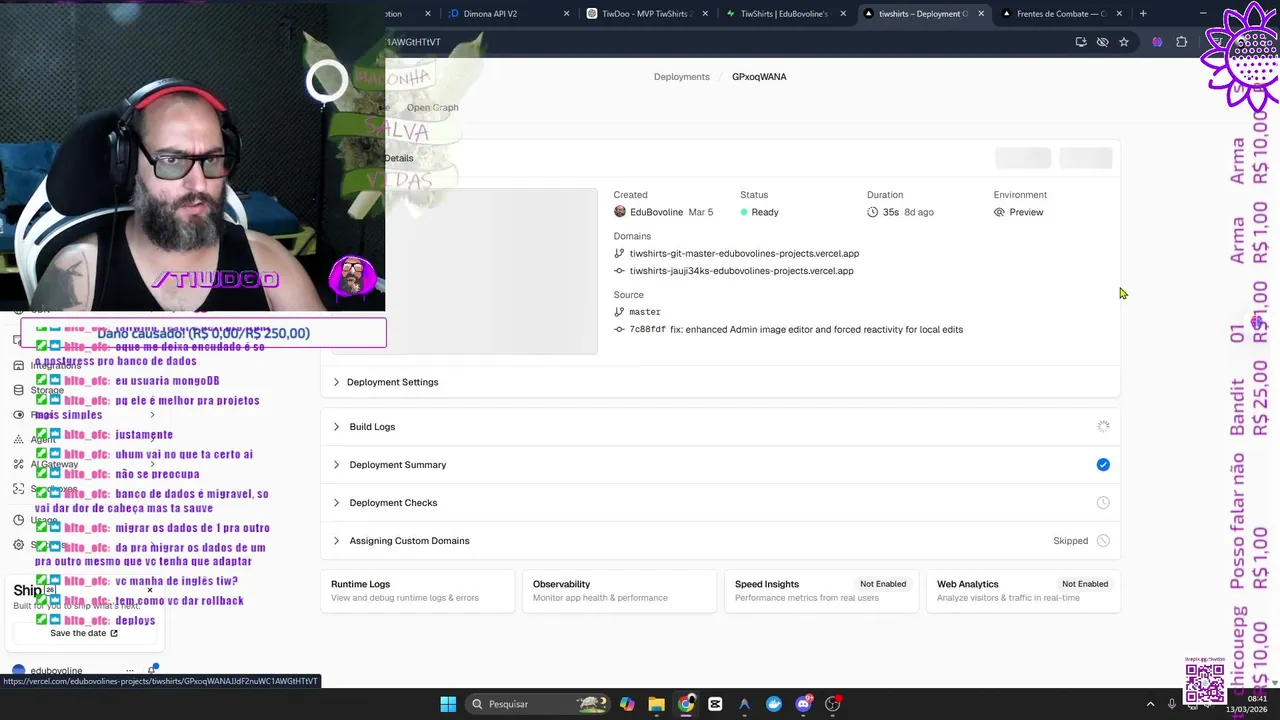This screenshot has width=1280, height=720.
Task: Click the EduBovoline avatar under Created
Action: click(620, 212)
